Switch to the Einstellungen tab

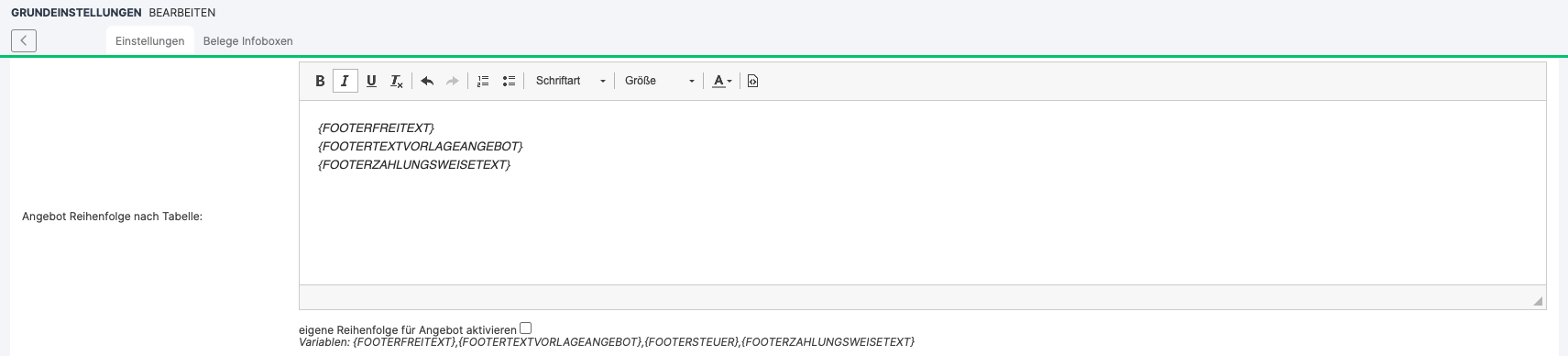click(150, 41)
